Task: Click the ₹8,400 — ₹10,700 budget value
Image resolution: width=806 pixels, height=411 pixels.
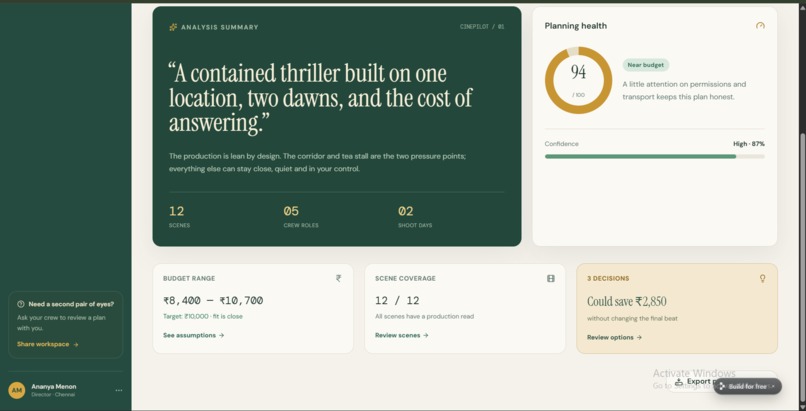Action: point(213,301)
